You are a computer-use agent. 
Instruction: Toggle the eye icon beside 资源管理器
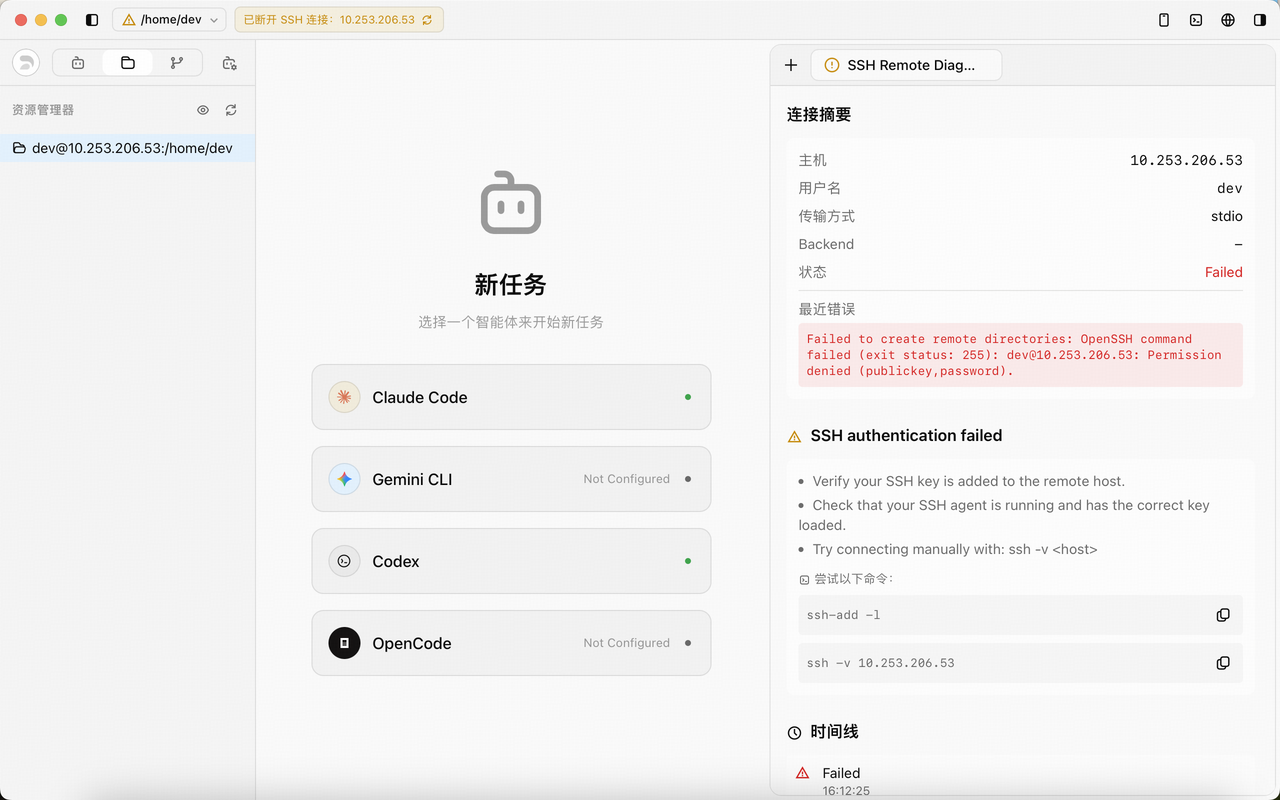(202, 110)
